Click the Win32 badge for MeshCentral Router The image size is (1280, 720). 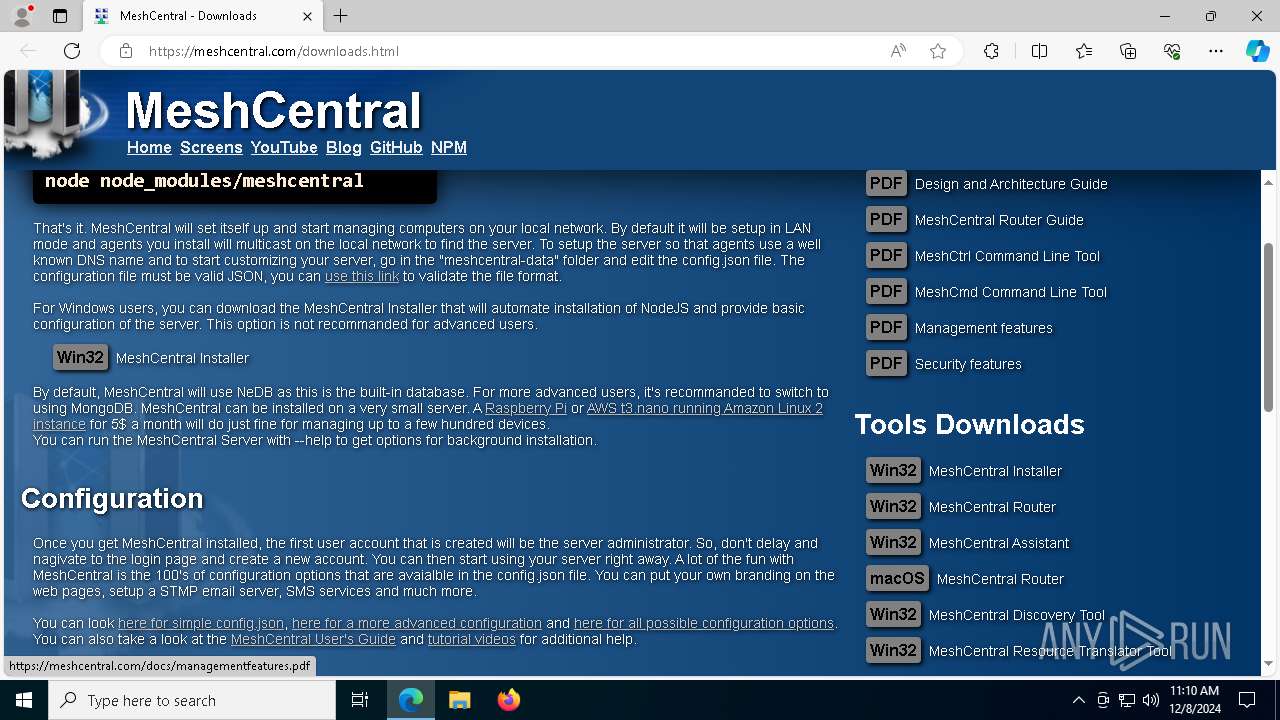(x=893, y=506)
